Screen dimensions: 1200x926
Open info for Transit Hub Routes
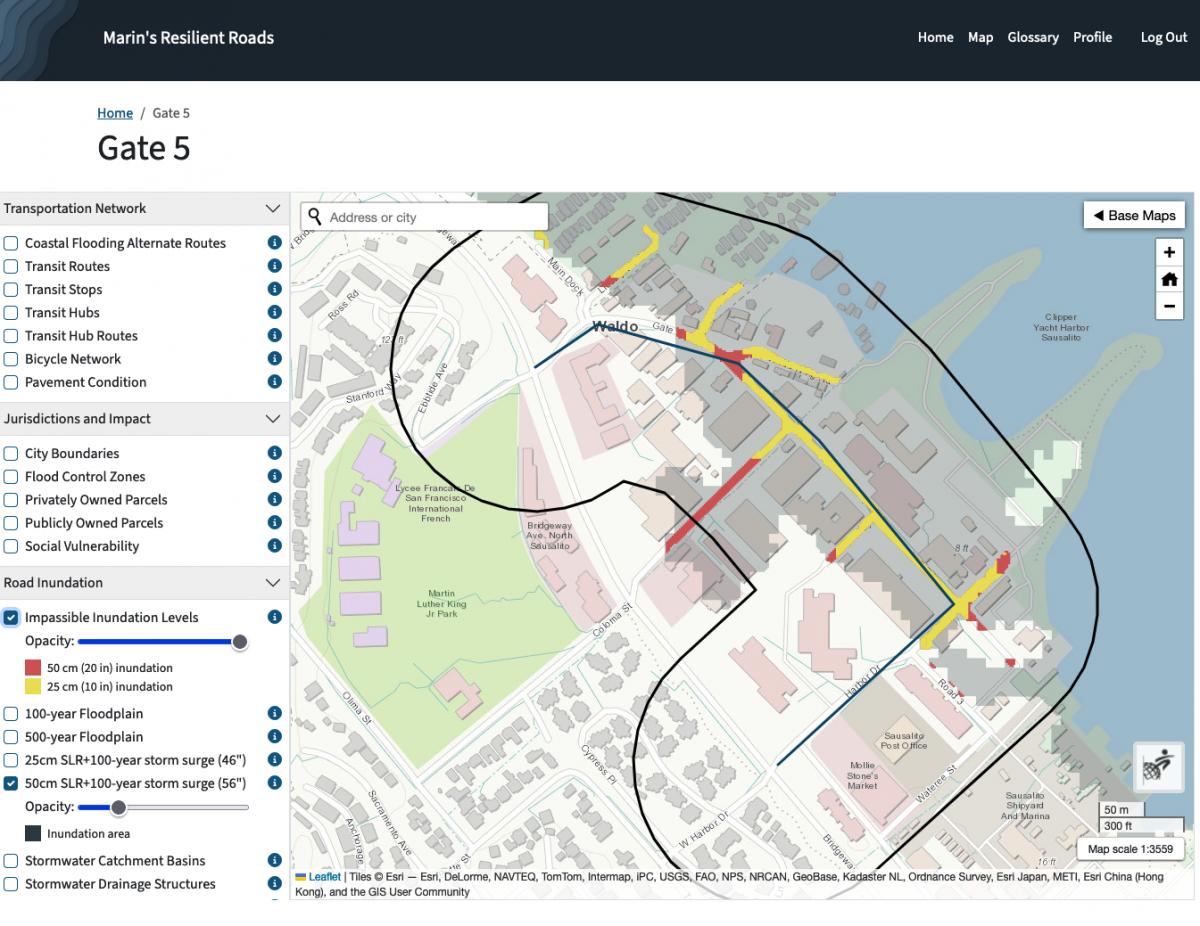tap(274, 336)
